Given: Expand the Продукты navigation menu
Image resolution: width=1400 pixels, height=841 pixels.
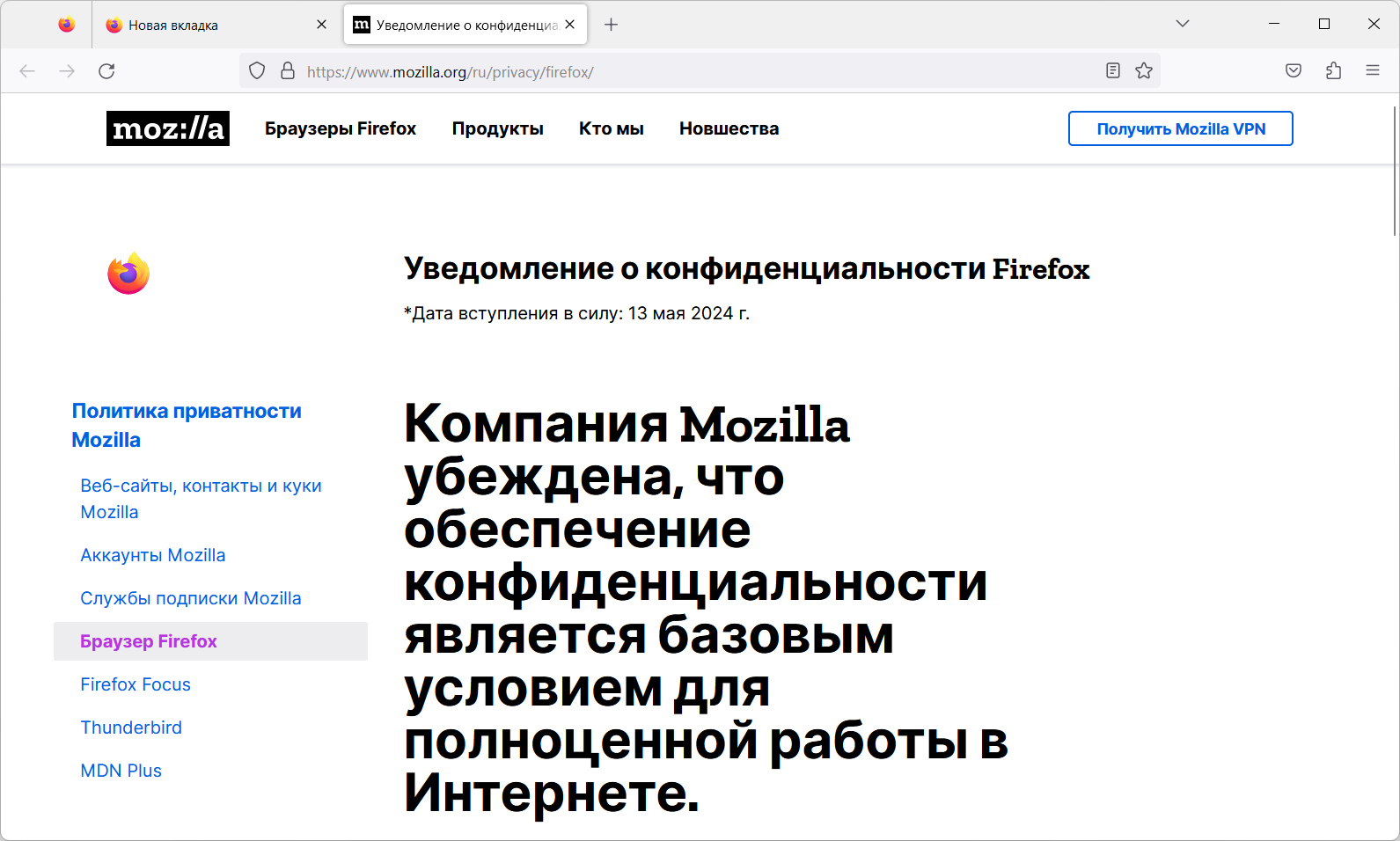Looking at the screenshot, I should tap(498, 128).
